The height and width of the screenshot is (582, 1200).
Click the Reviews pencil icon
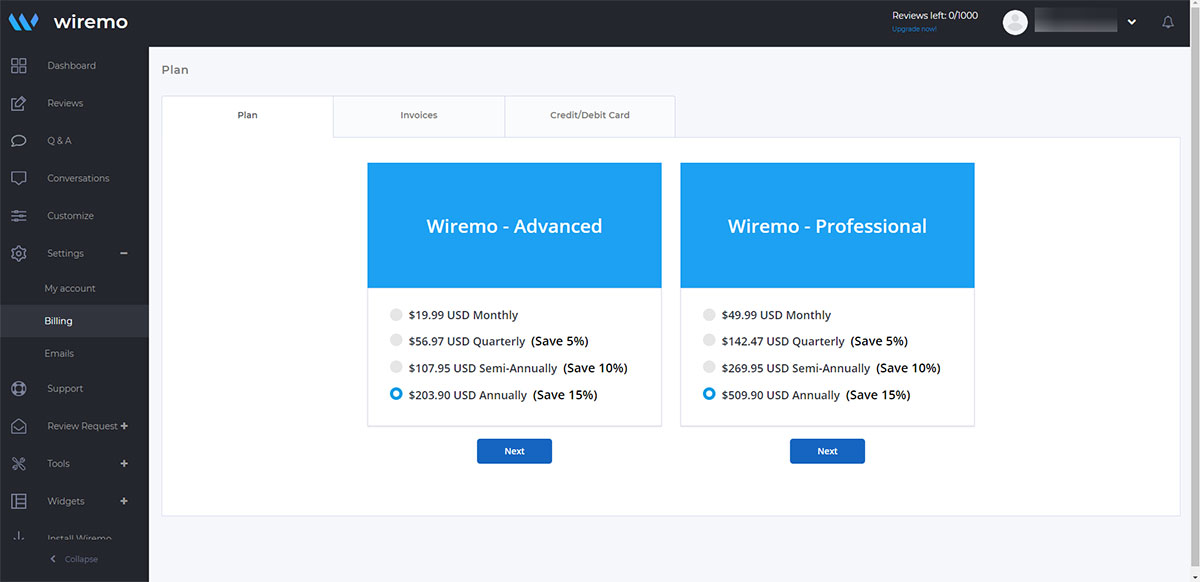[19, 103]
